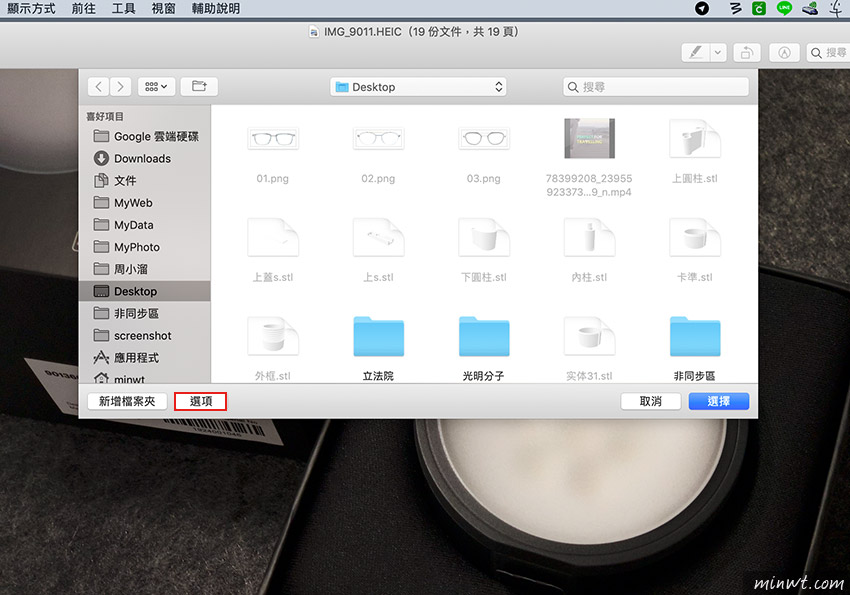Click the 卡準.stl file icon
The width and height of the screenshot is (850, 595).
tap(695, 237)
